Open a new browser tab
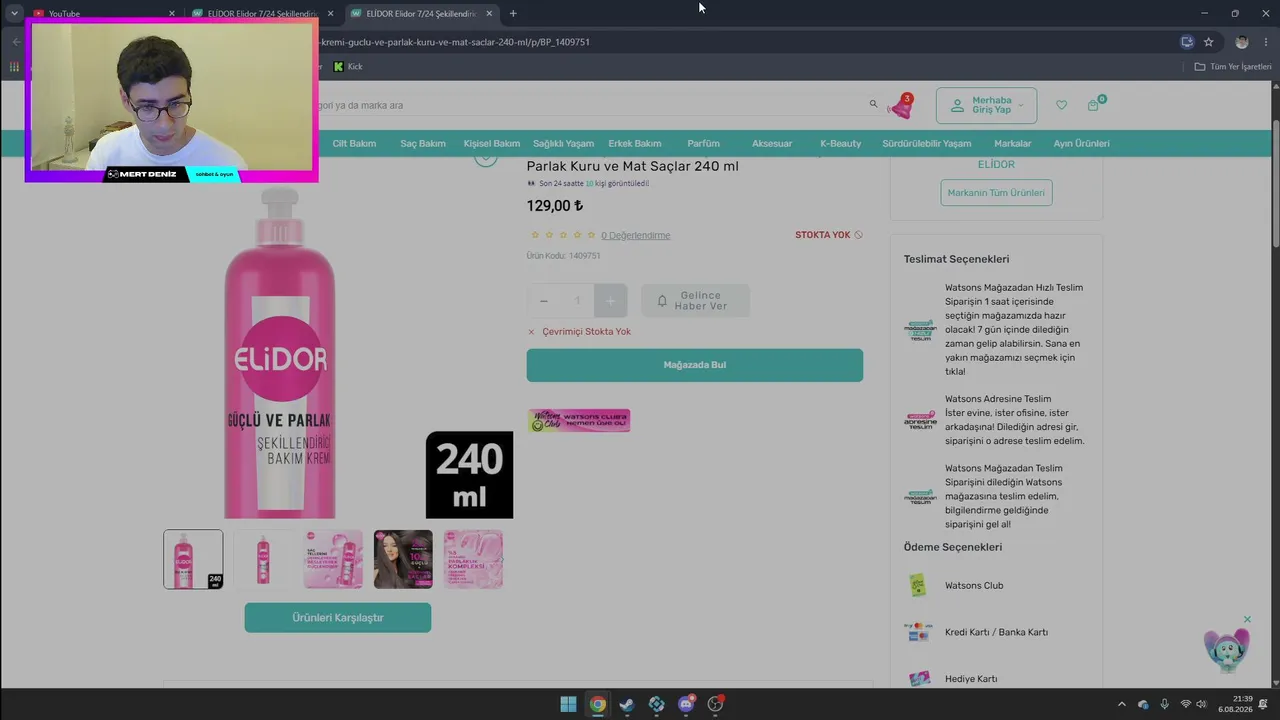1280x720 pixels. point(513,13)
